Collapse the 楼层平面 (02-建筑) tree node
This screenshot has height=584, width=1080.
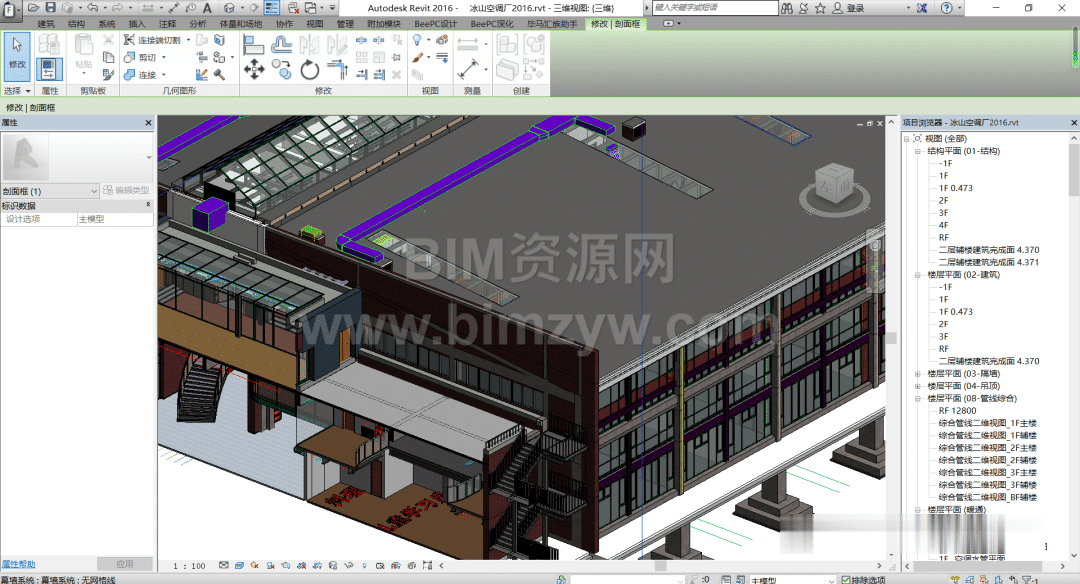tap(917, 275)
